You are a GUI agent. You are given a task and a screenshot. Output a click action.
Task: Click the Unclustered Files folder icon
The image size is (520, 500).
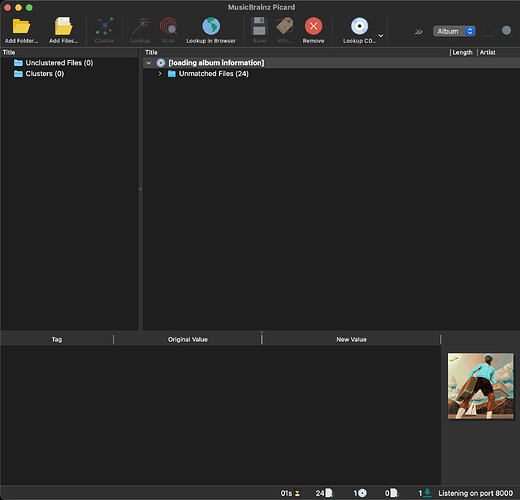[x=18, y=63]
